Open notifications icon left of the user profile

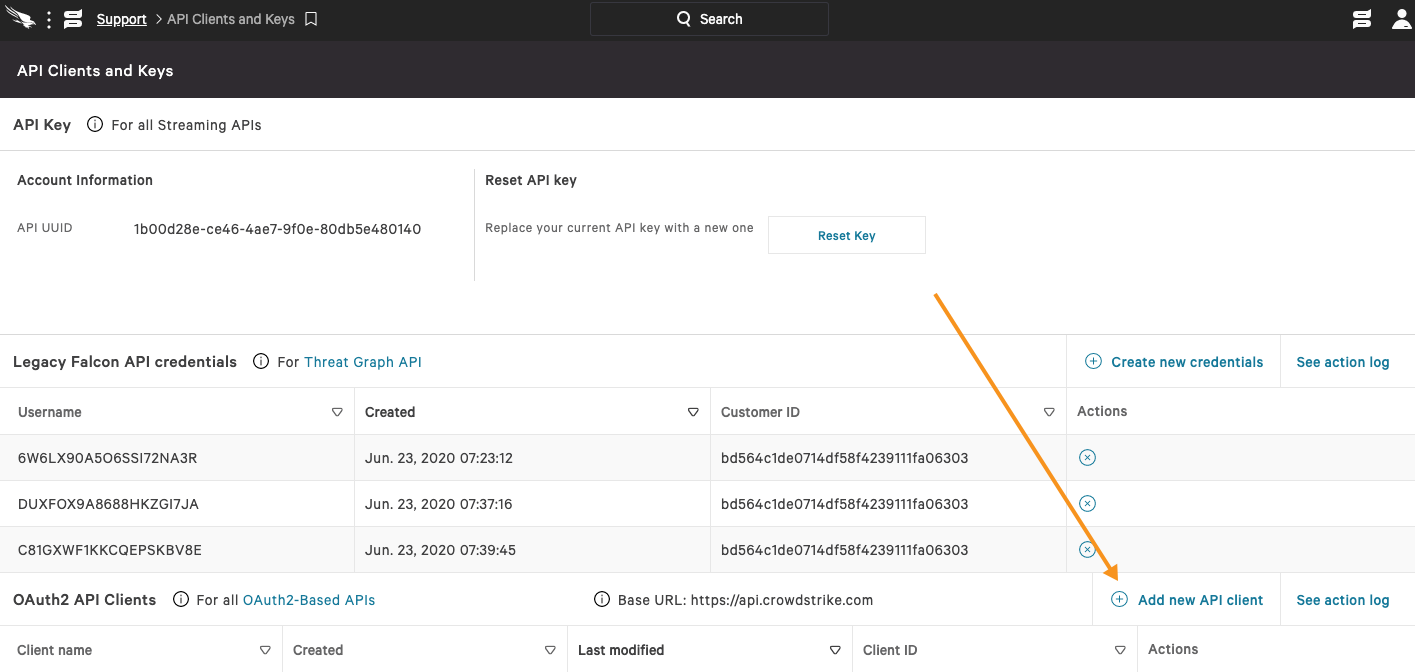[x=1361, y=19]
